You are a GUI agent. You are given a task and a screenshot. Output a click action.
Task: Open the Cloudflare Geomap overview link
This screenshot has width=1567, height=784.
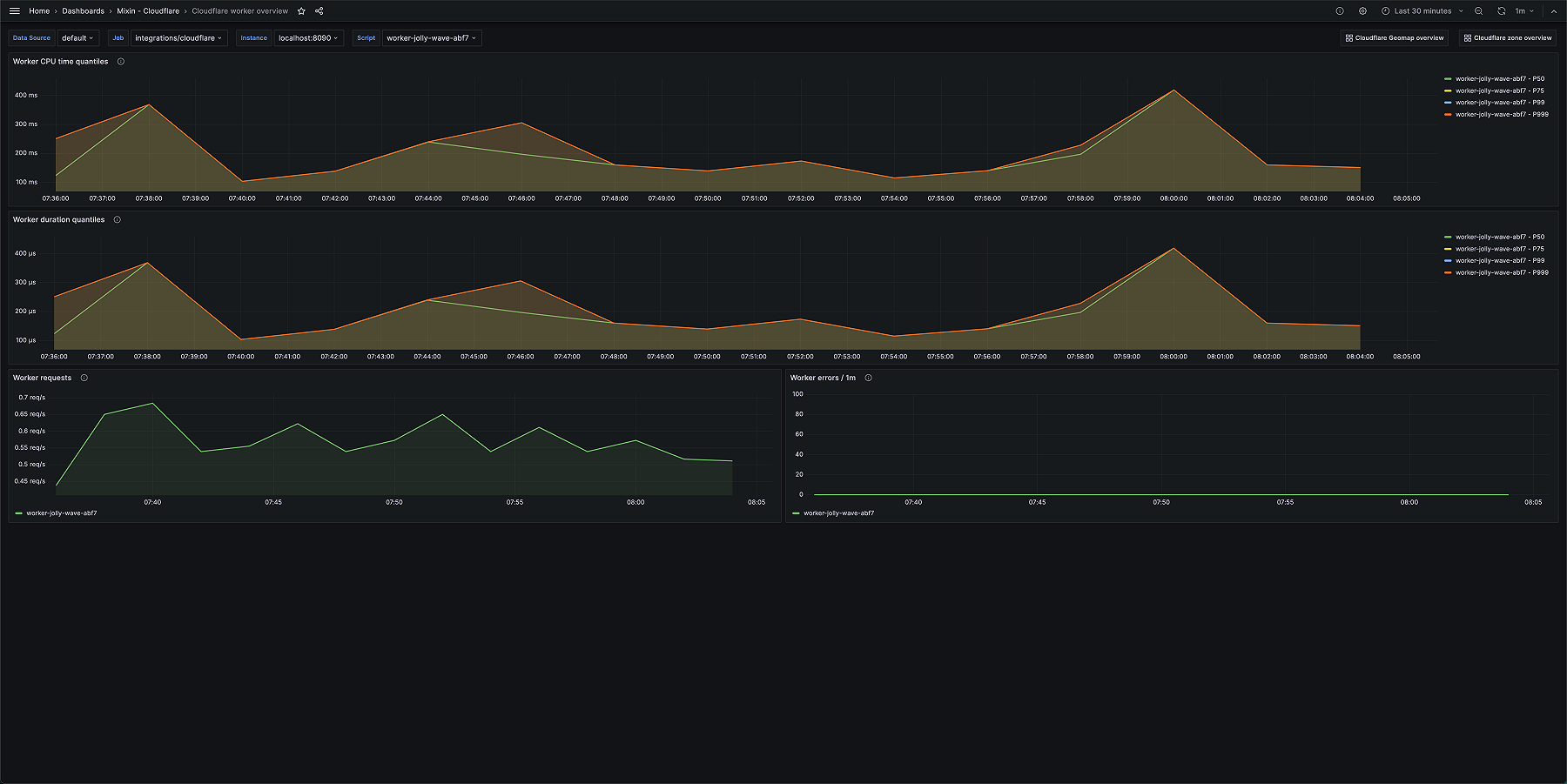[1394, 37]
